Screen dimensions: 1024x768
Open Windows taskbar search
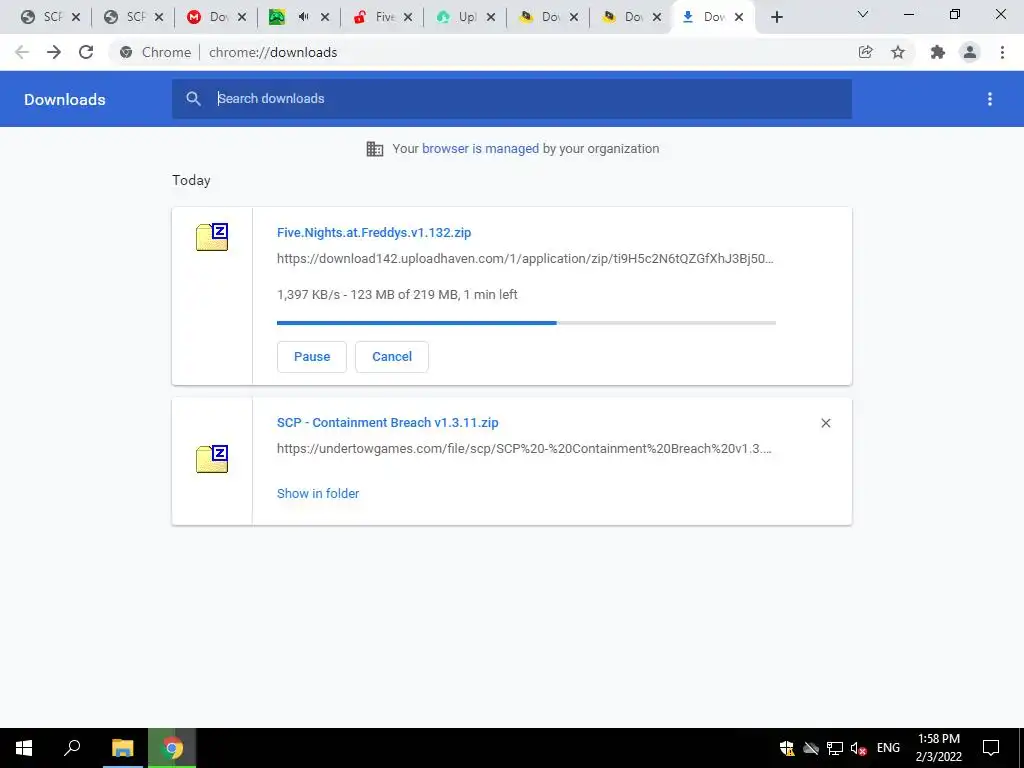(72, 748)
